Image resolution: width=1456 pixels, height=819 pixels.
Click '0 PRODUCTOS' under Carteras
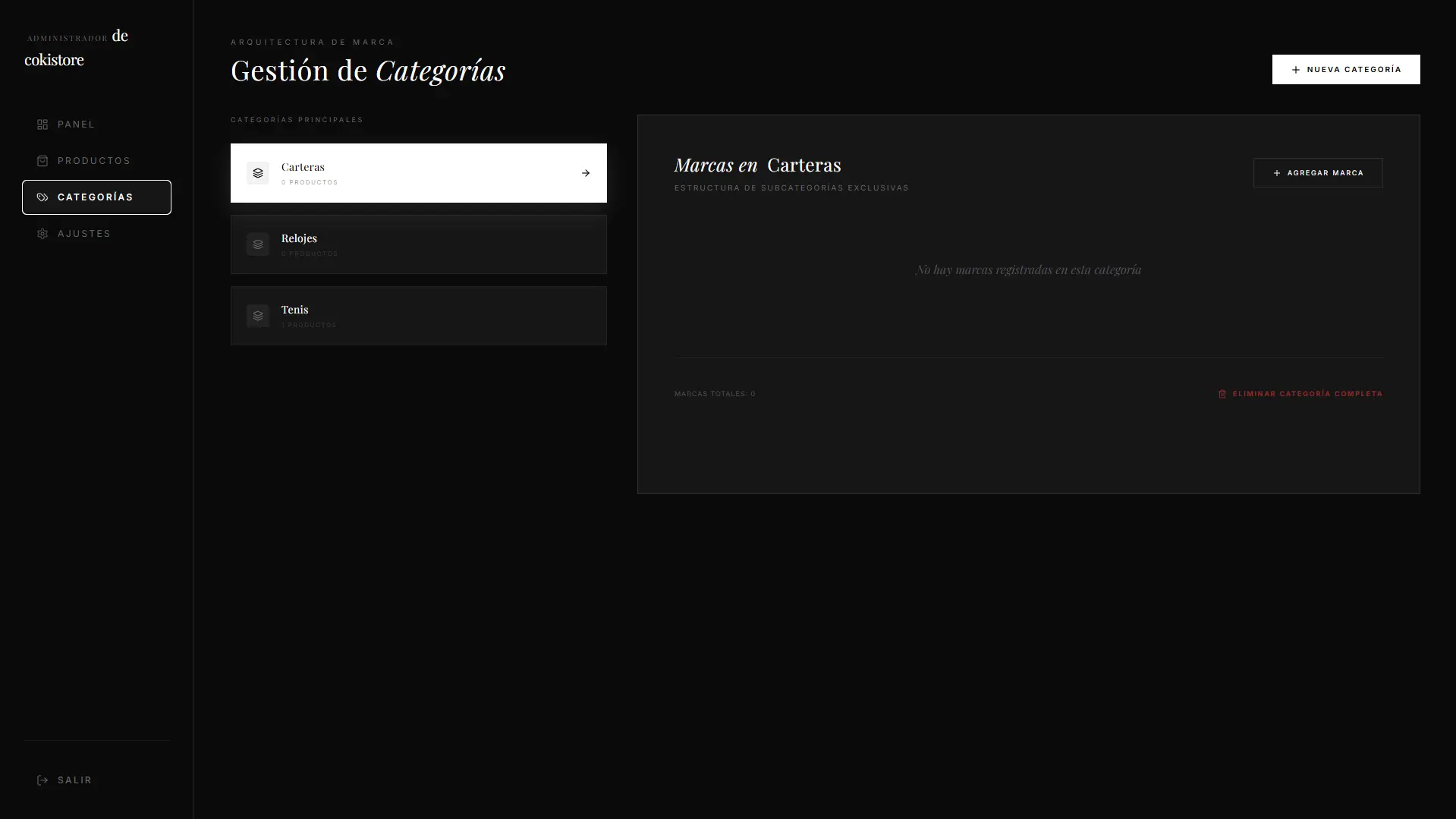pyautogui.click(x=310, y=183)
